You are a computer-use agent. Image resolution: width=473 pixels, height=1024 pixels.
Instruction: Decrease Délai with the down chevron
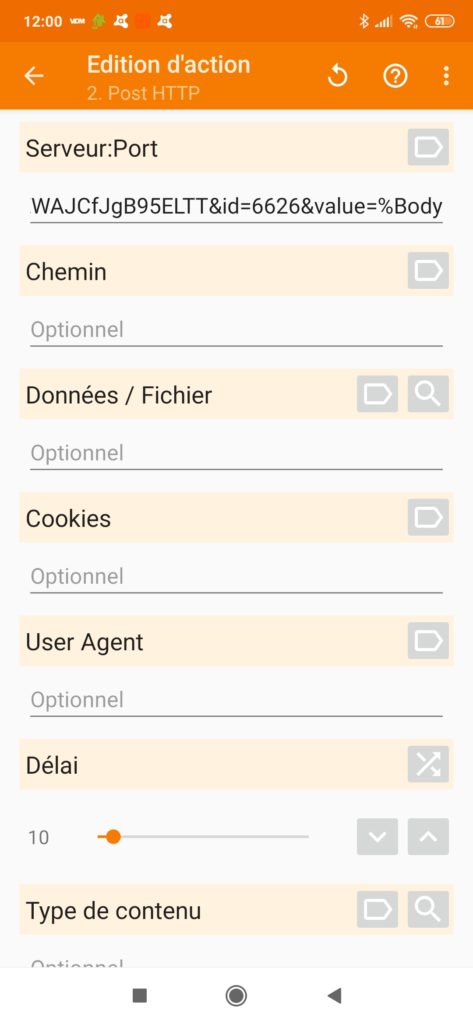click(378, 837)
